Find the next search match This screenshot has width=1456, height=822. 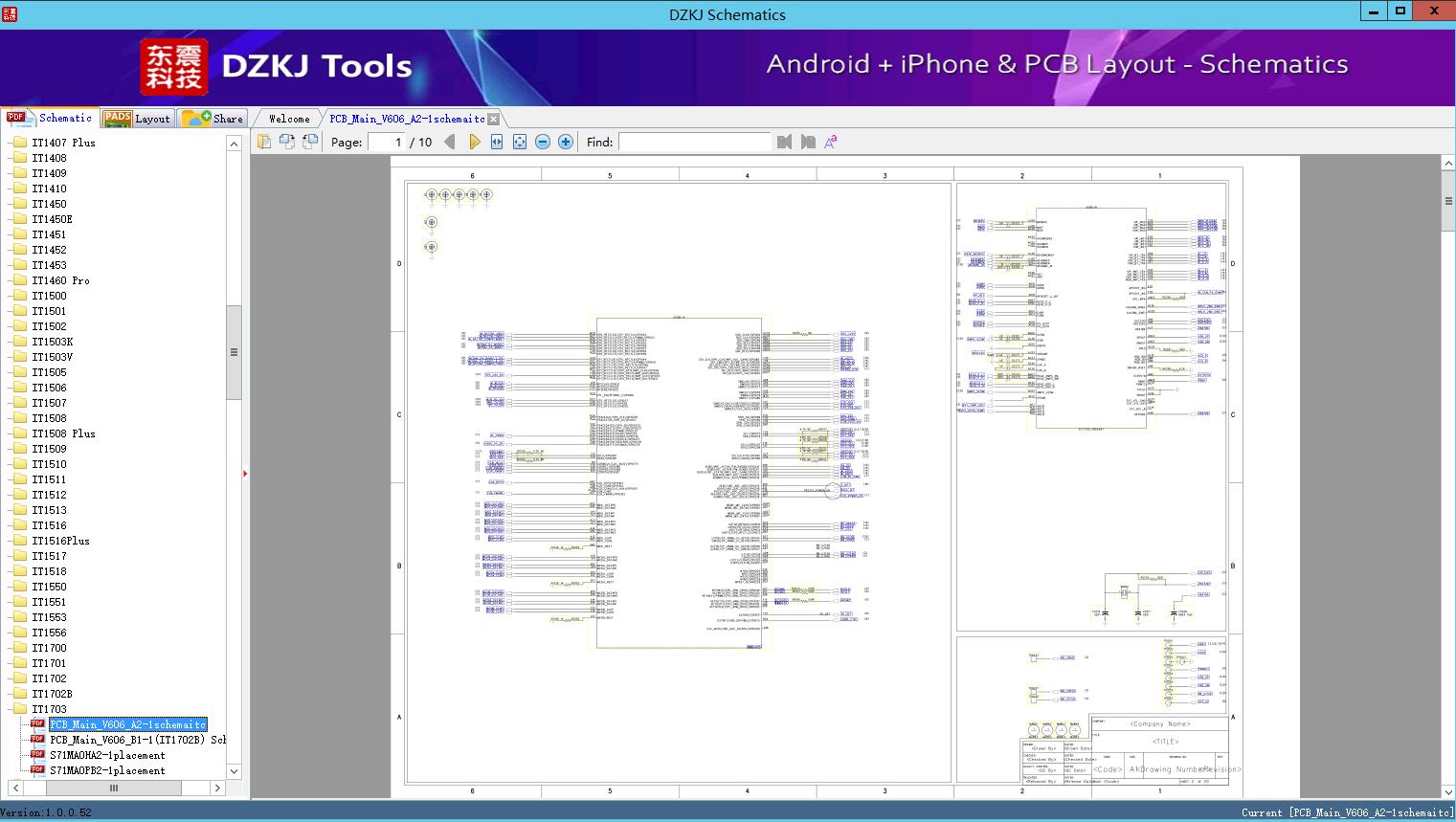pyautogui.click(x=808, y=142)
